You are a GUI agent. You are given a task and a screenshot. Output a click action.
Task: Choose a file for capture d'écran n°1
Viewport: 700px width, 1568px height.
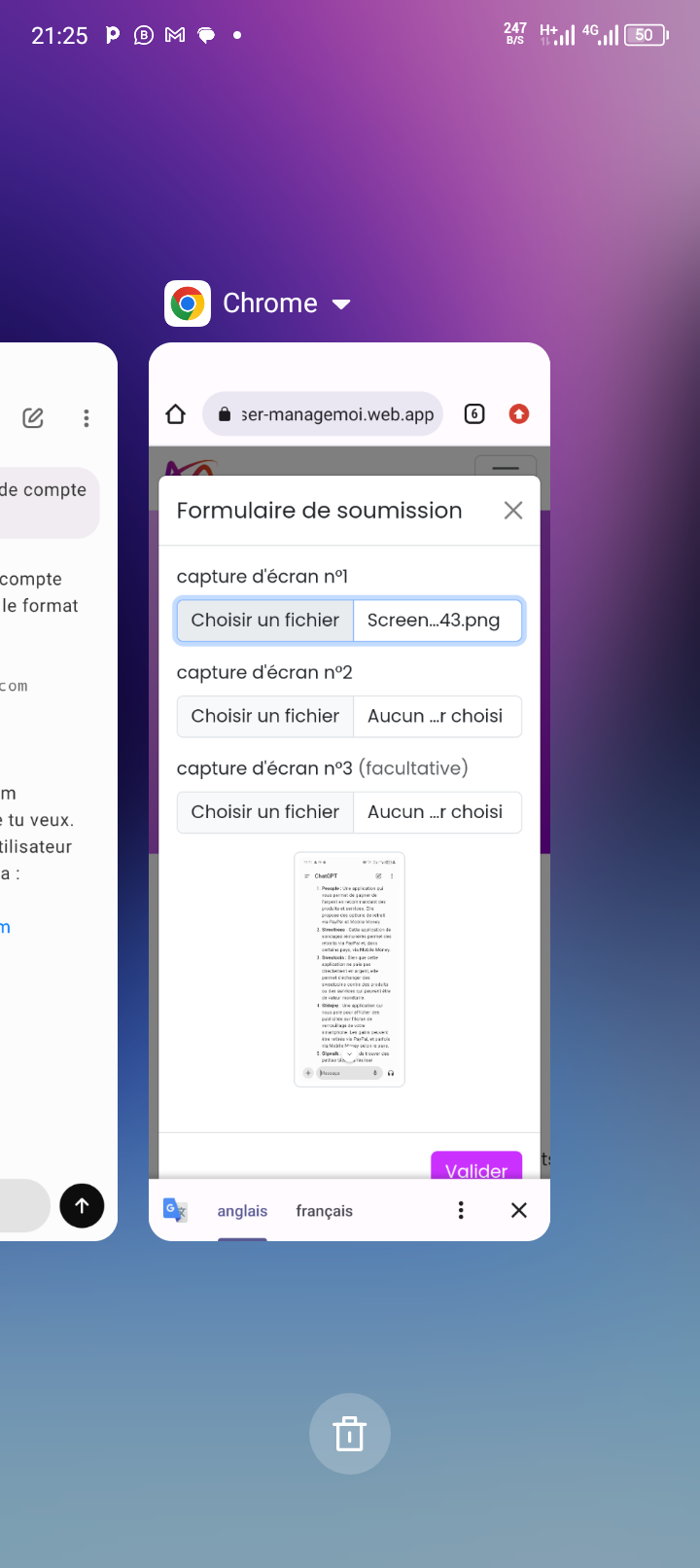click(264, 621)
